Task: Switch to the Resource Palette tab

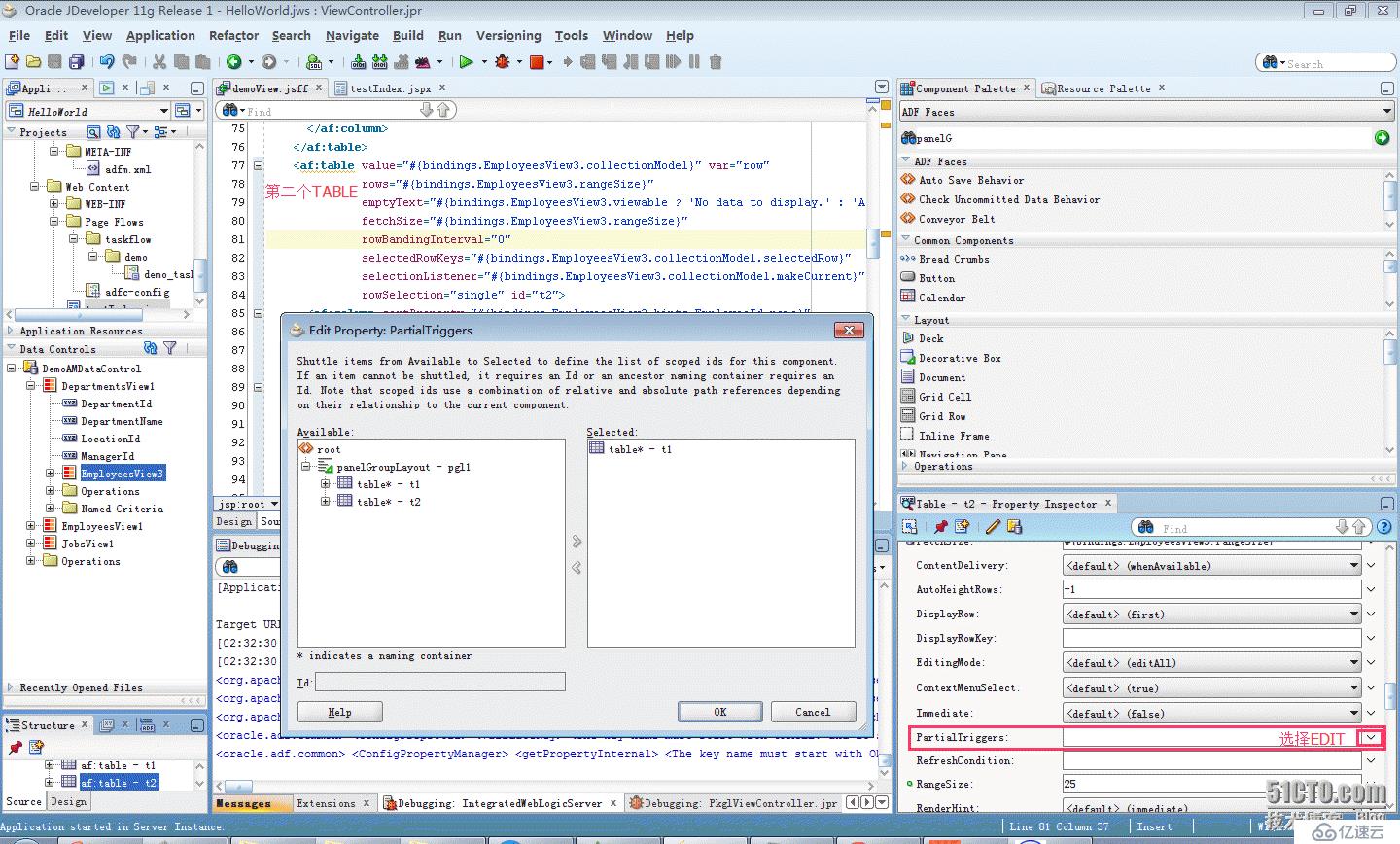Action: [x=1103, y=88]
